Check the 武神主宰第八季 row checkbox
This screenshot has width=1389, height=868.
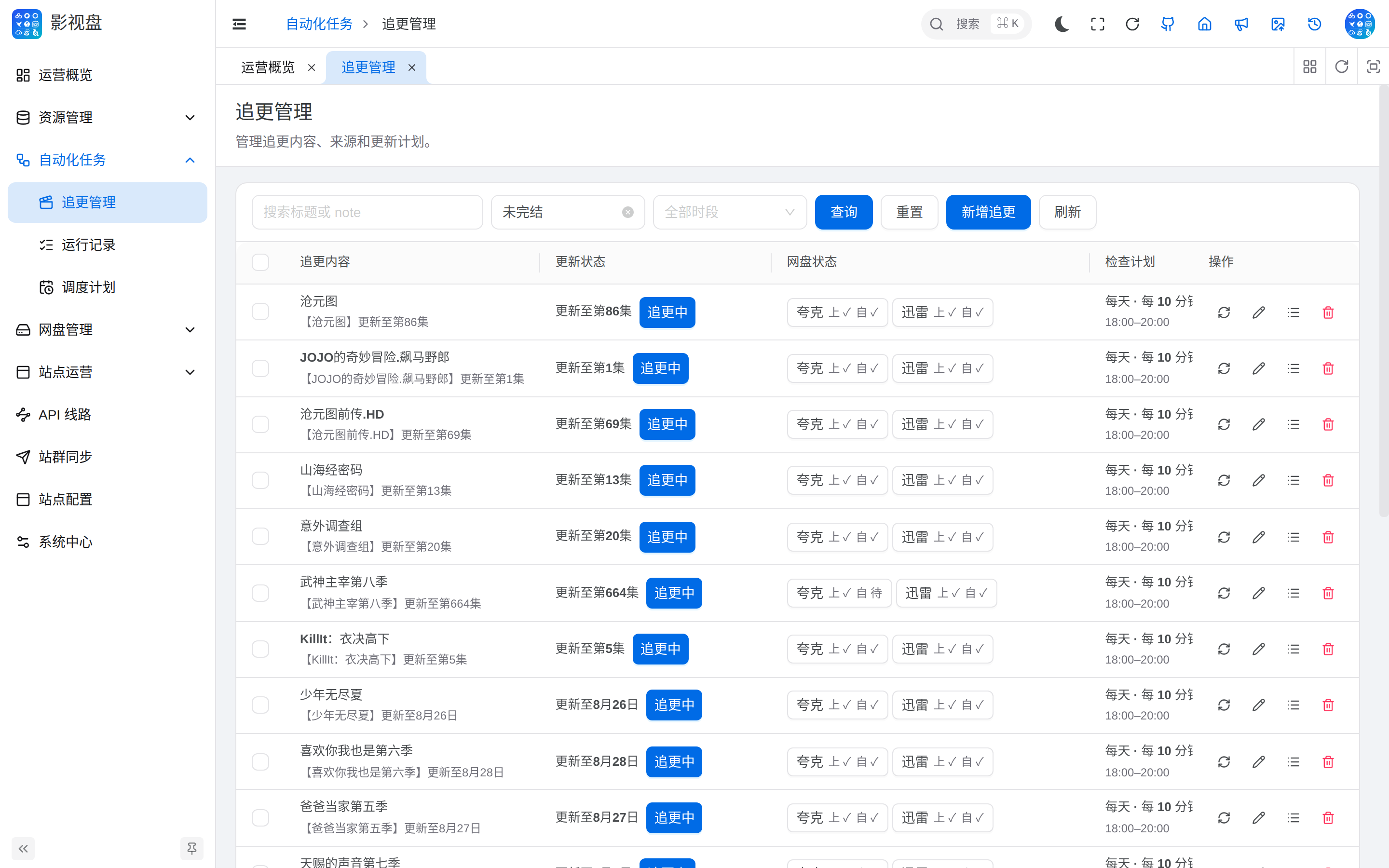(260, 593)
